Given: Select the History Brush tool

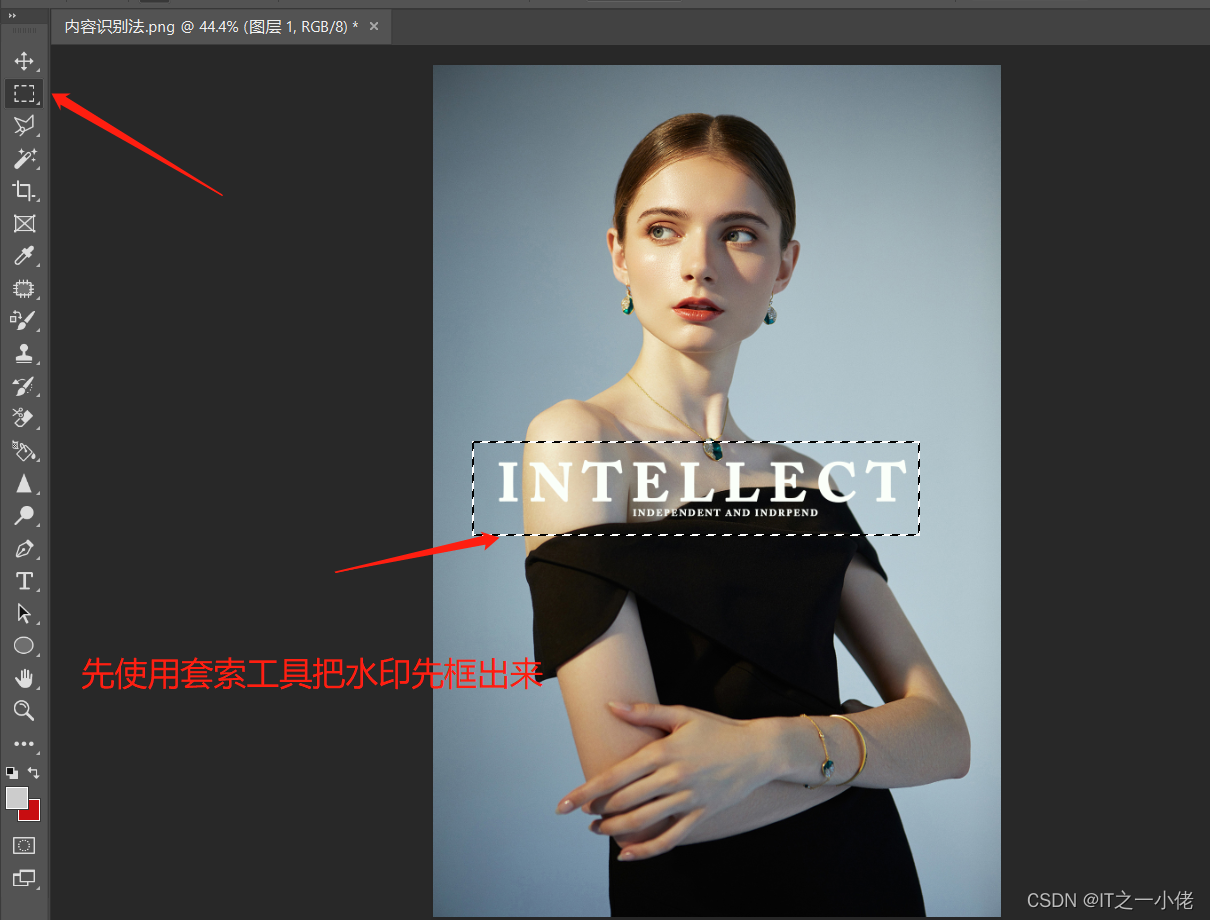Looking at the screenshot, I should coord(24,386).
